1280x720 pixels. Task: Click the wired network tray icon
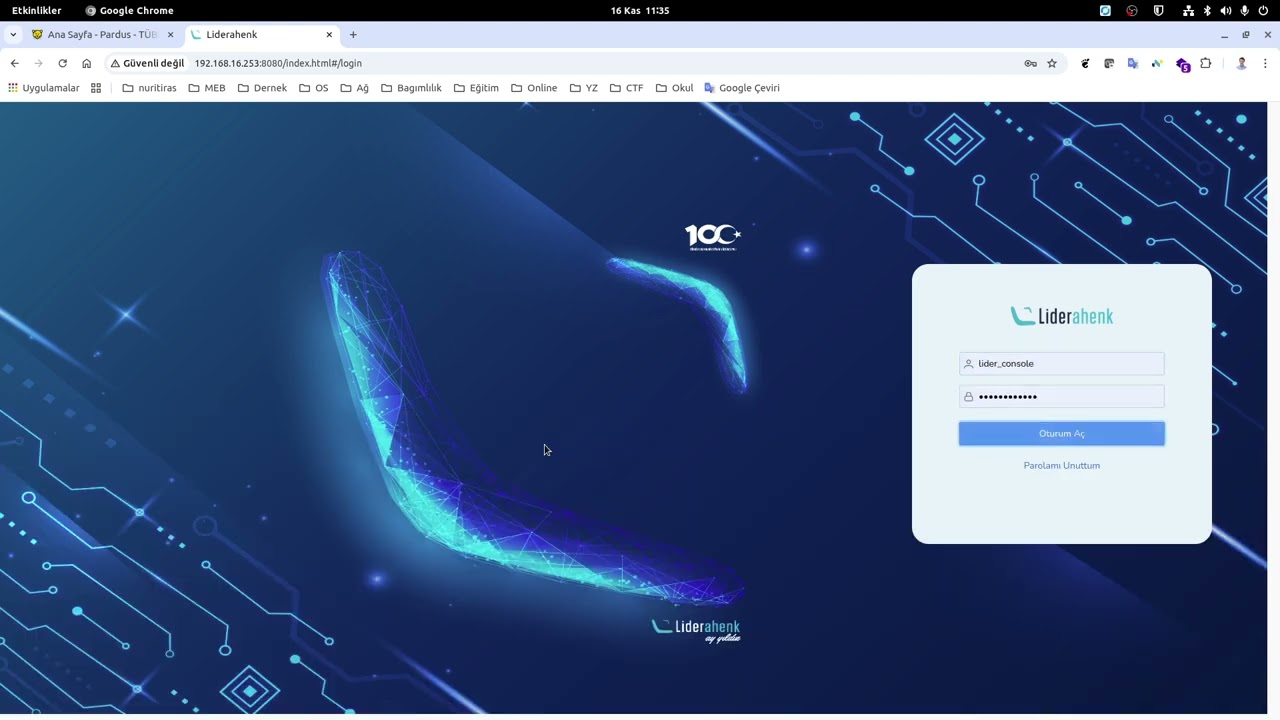point(1188,10)
